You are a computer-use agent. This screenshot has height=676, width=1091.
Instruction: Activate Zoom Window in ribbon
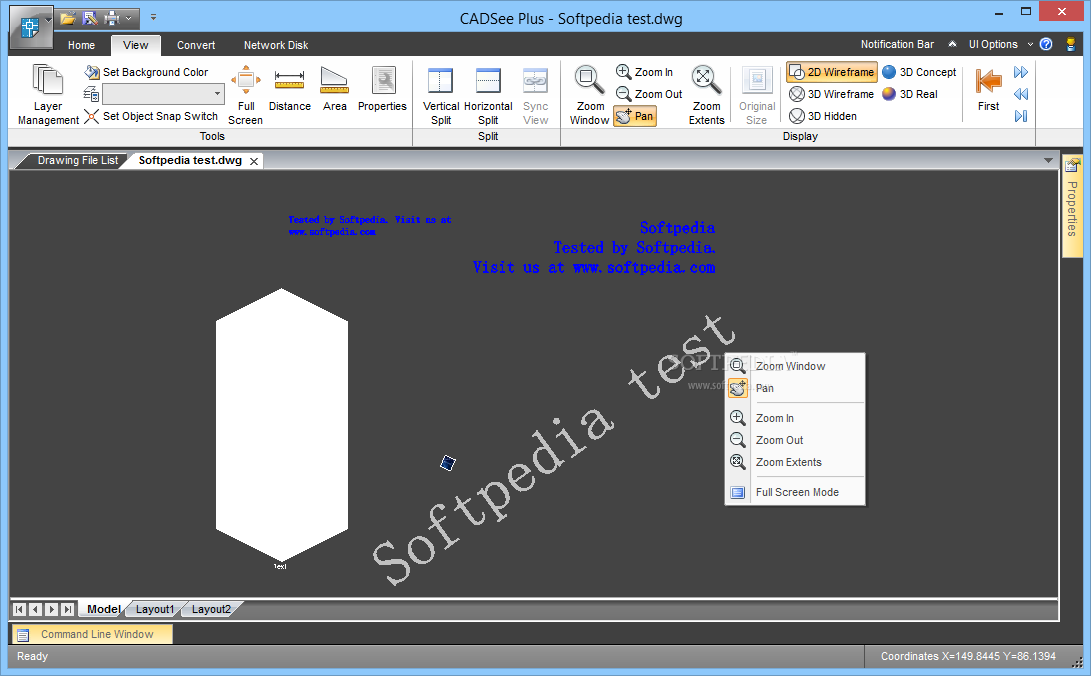point(589,95)
